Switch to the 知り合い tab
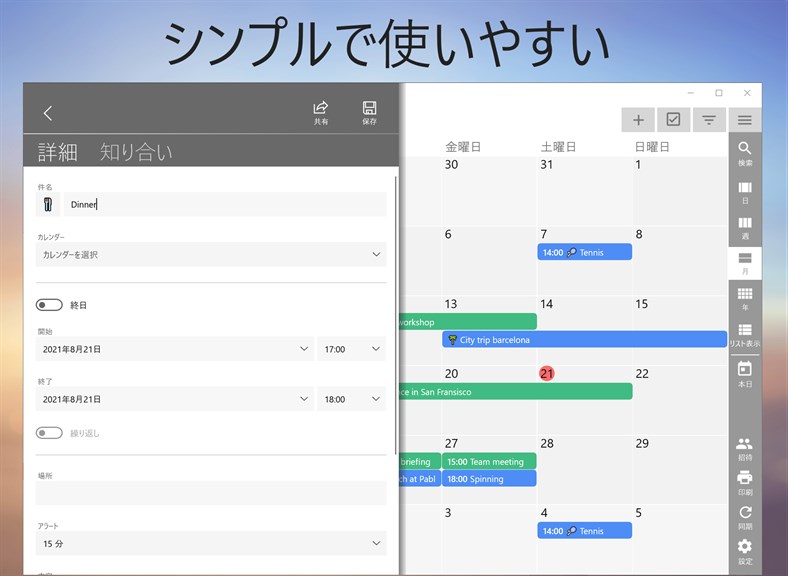 tap(136, 152)
